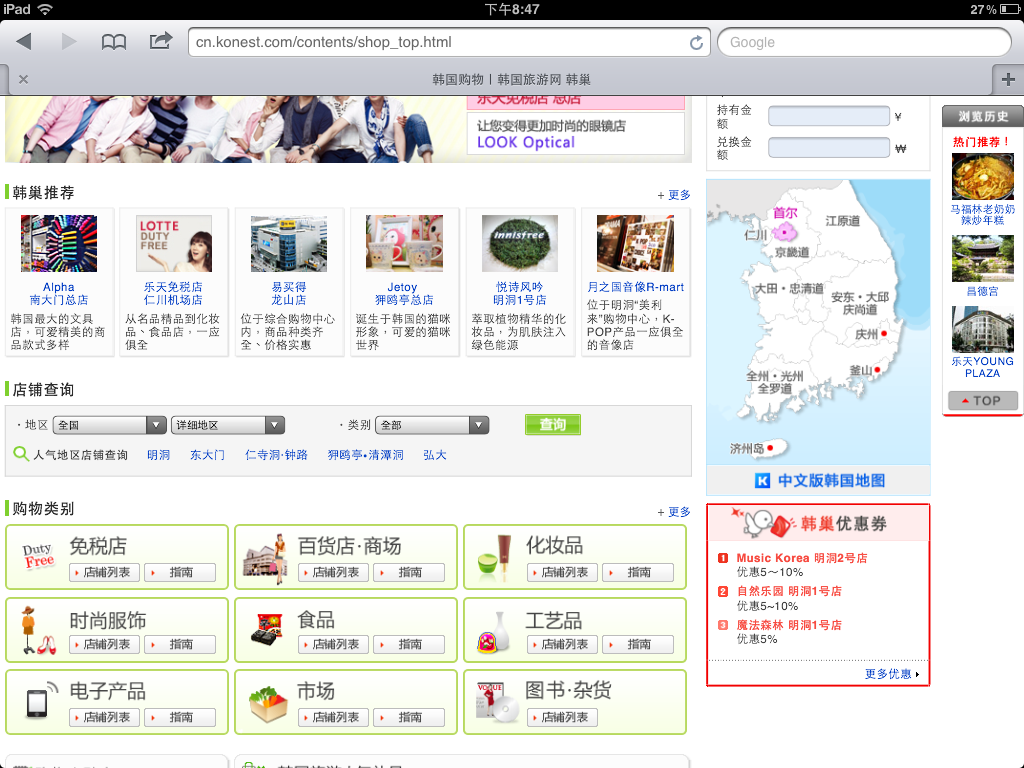The image size is (1024, 768).
Task: Click 店铺列表 under 图书·杂货
Action: tap(562, 717)
